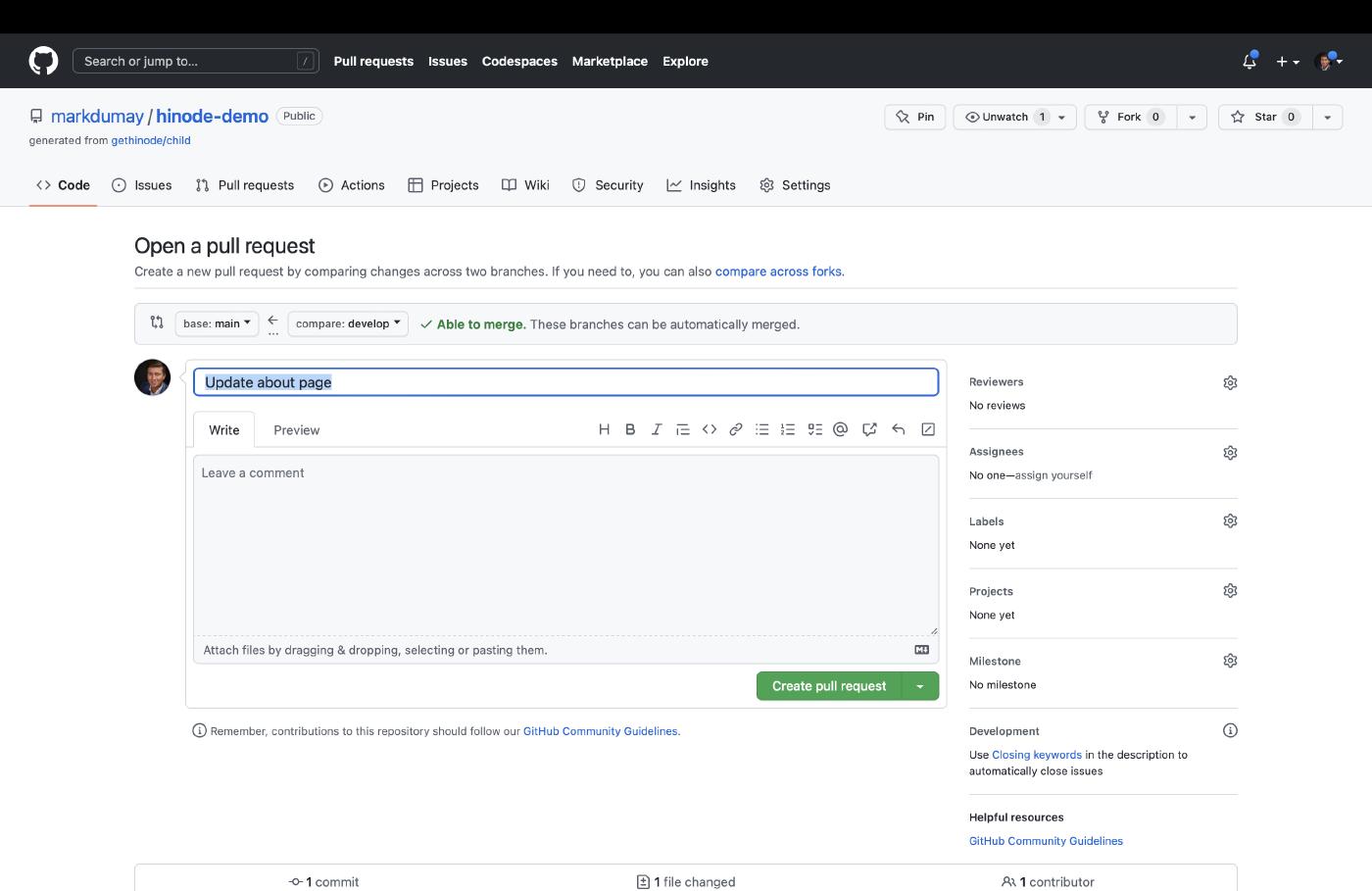Add a link to comment
The image size is (1372, 891).
(736, 429)
